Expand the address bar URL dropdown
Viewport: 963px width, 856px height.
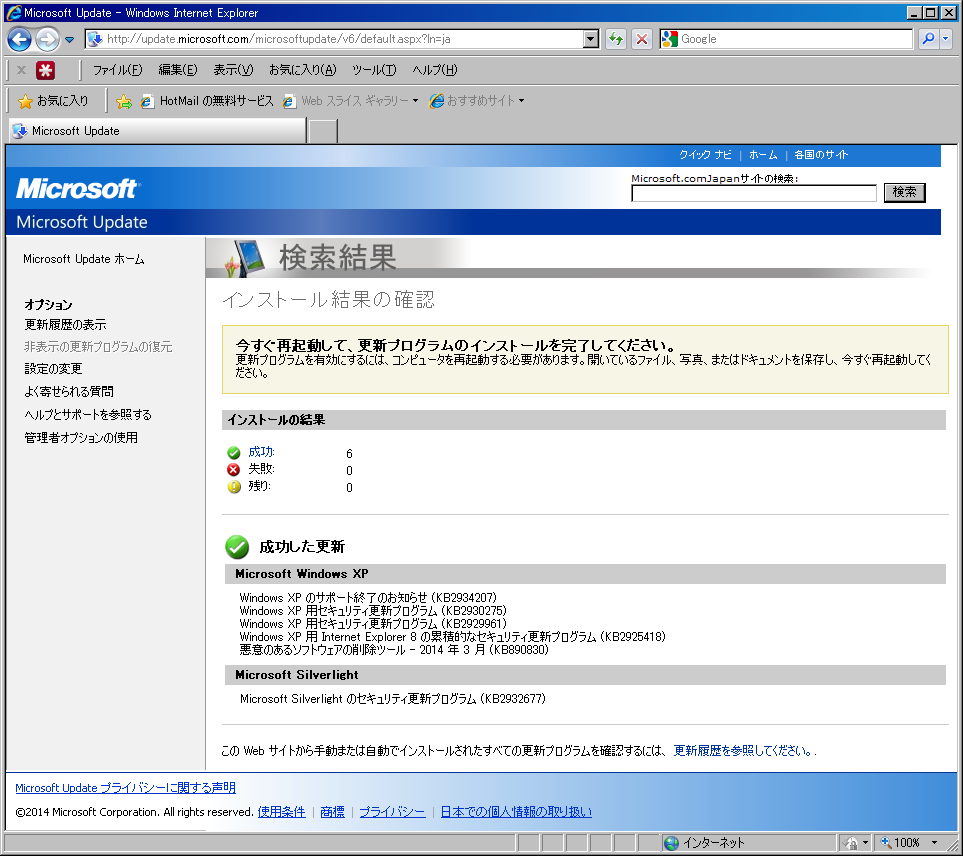click(x=590, y=39)
